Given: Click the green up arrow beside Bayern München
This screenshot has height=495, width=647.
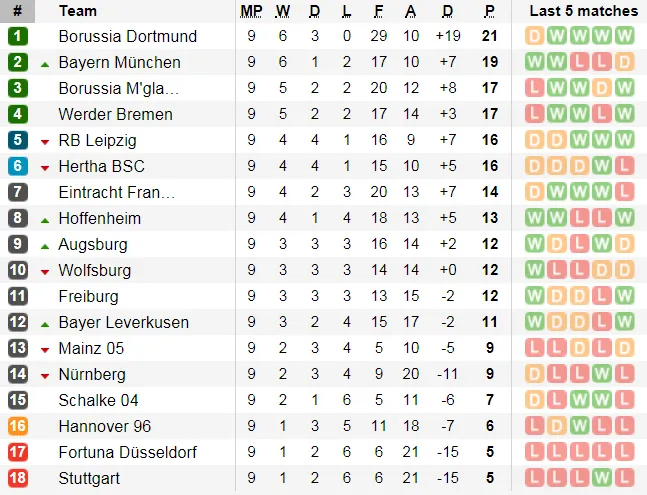Looking at the screenshot, I should [45, 63].
